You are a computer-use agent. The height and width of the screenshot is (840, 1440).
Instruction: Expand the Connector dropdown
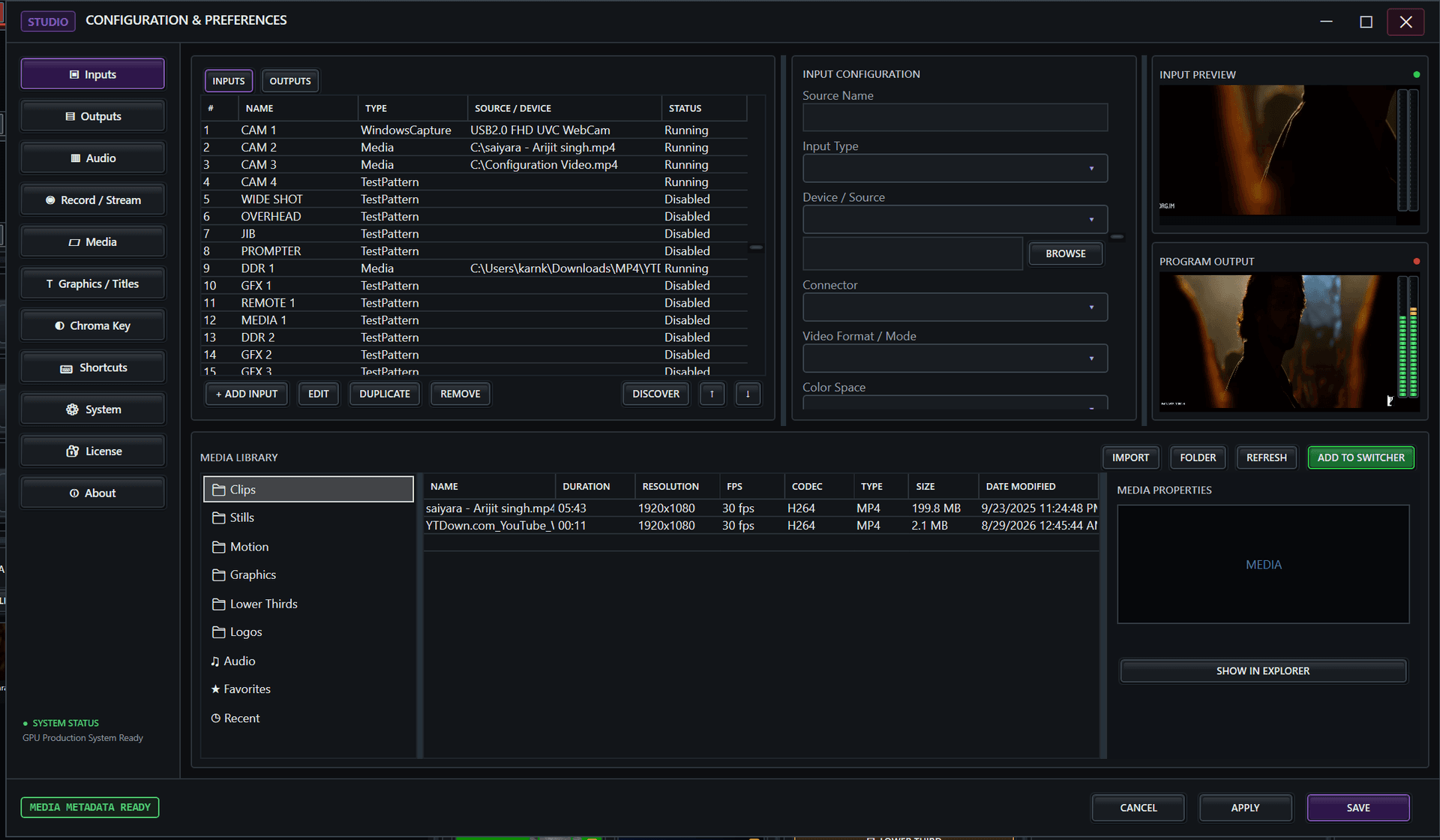click(x=955, y=307)
